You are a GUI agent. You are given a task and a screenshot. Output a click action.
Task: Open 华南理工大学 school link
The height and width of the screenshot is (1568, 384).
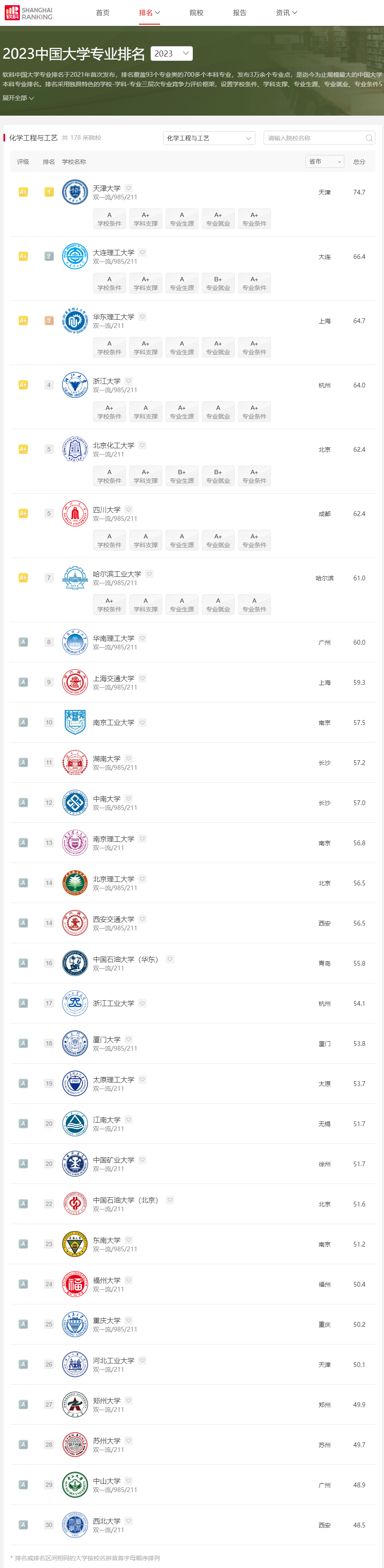pos(113,639)
